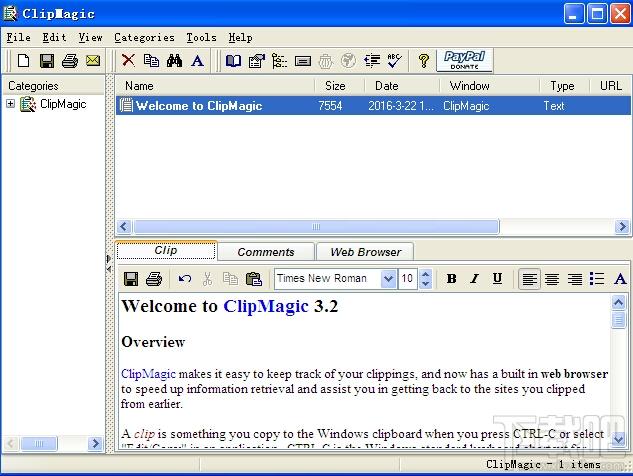Click the Print icon in main toolbar
The width and height of the screenshot is (633, 476).
click(70, 61)
